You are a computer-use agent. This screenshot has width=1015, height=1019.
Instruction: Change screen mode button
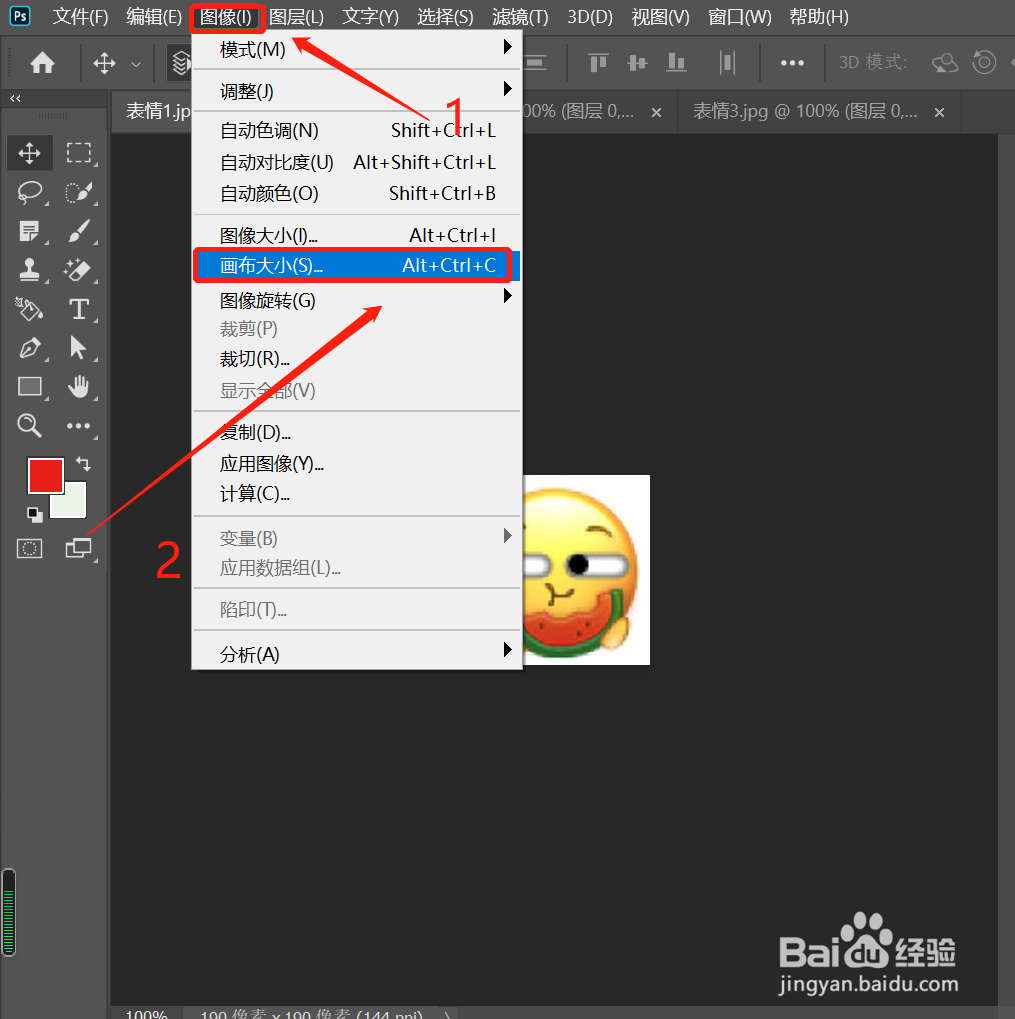pos(79,548)
